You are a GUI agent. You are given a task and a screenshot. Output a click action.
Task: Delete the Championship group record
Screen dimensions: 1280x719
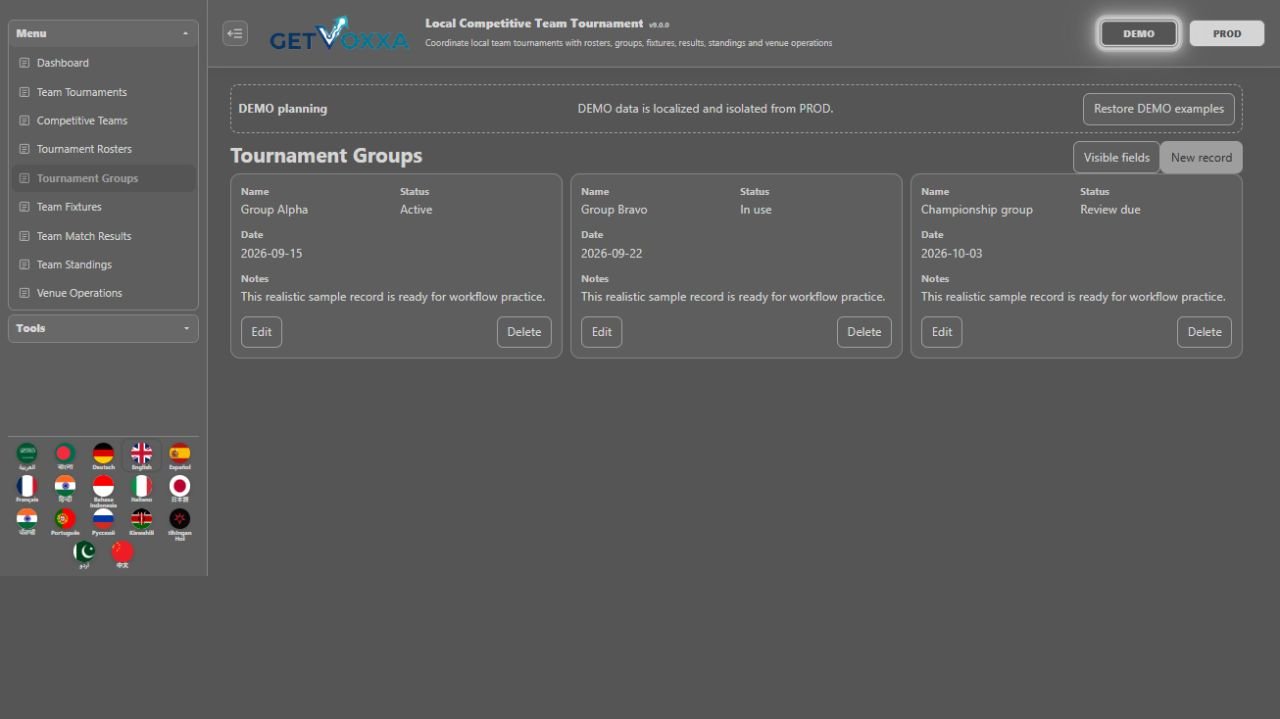pos(1204,332)
